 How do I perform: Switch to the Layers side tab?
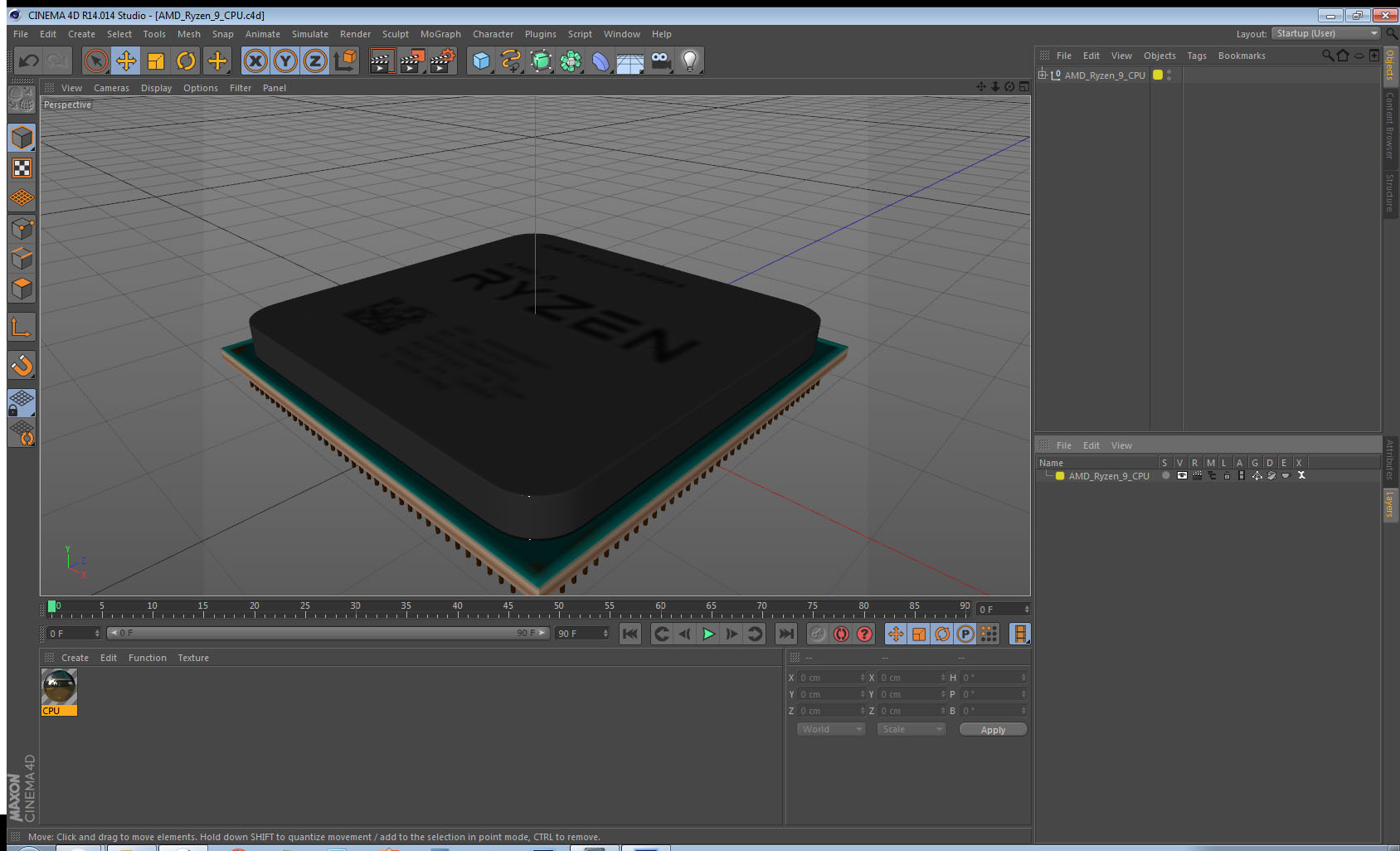(1390, 504)
